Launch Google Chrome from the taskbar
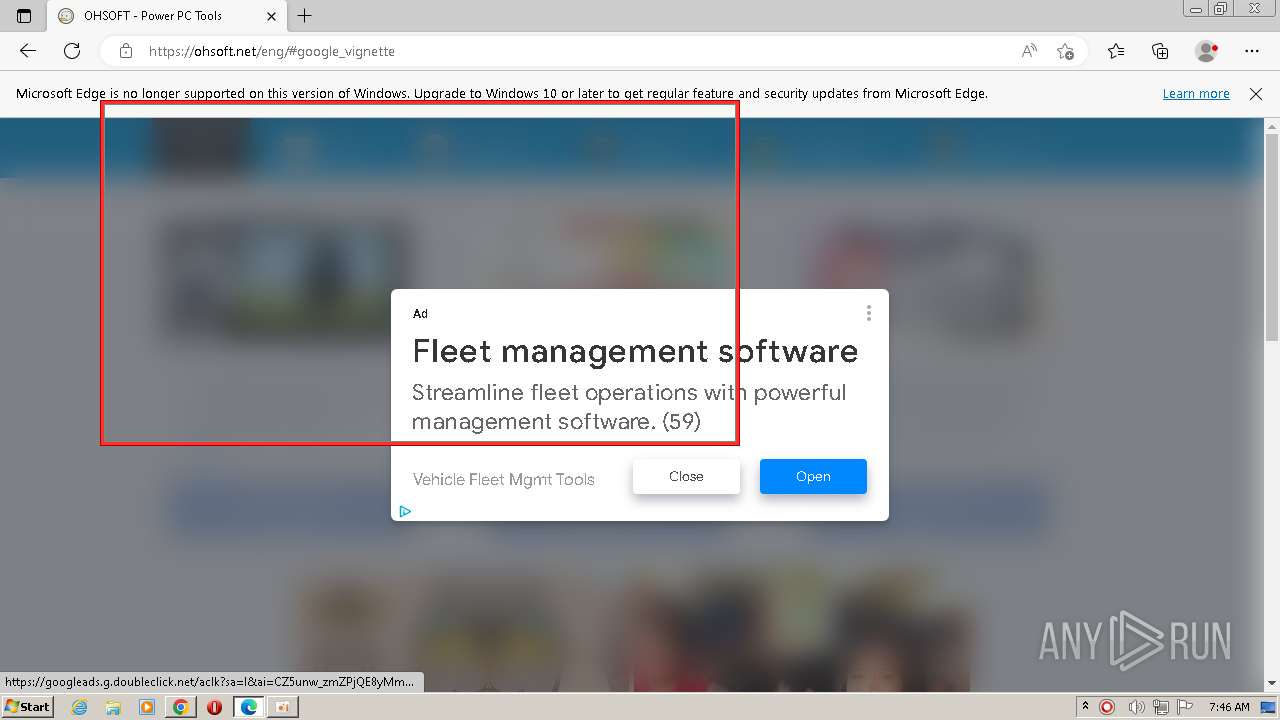This screenshot has width=1280, height=720. (181, 707)
